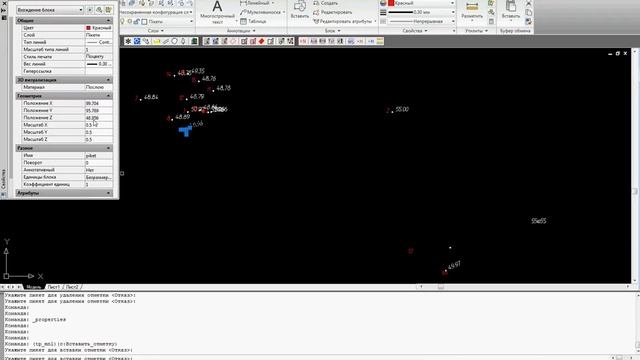Open the object type dropdown 'Вхождение блока'
The image size is (640, 360).
(50, 9)
